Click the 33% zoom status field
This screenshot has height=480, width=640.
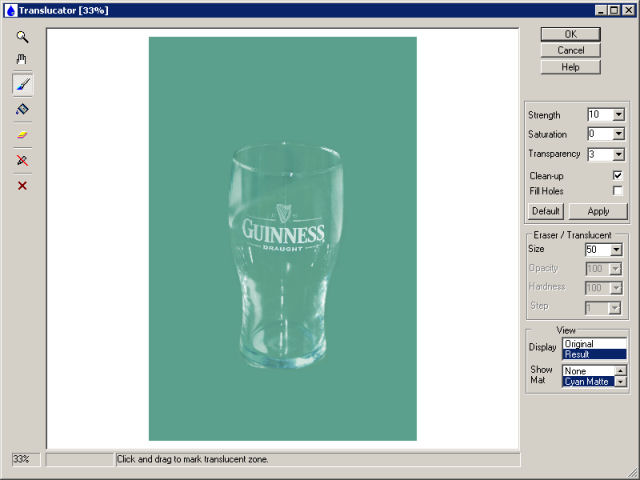click(26, 459)
